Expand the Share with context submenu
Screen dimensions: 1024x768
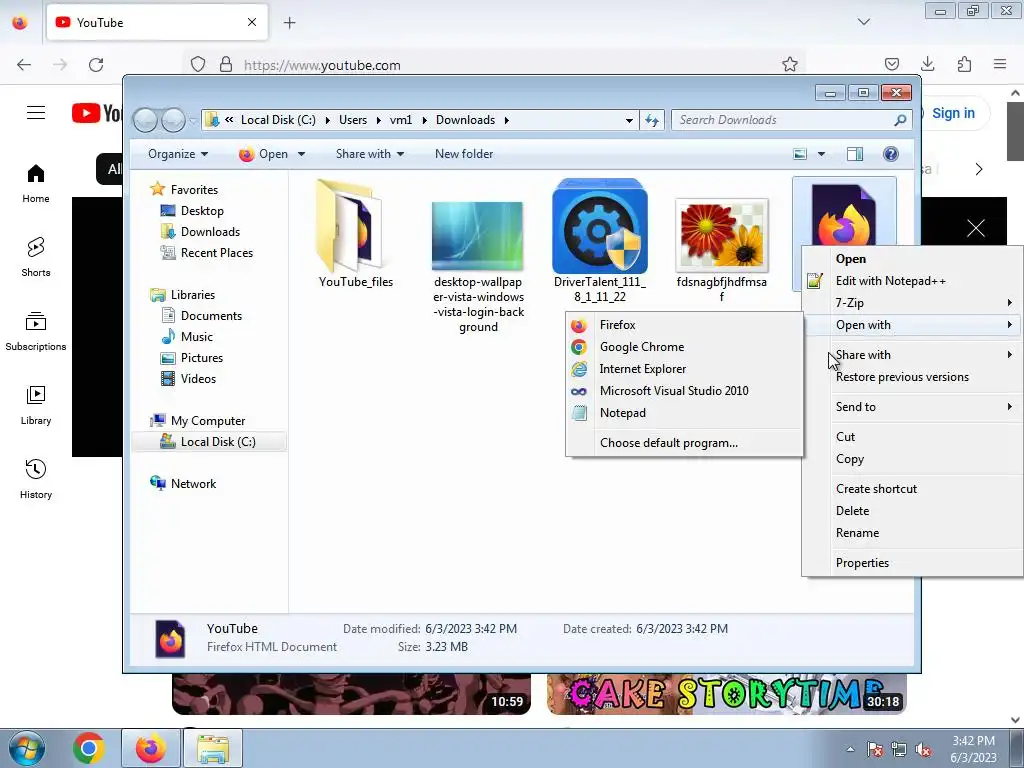coord(912,355)
